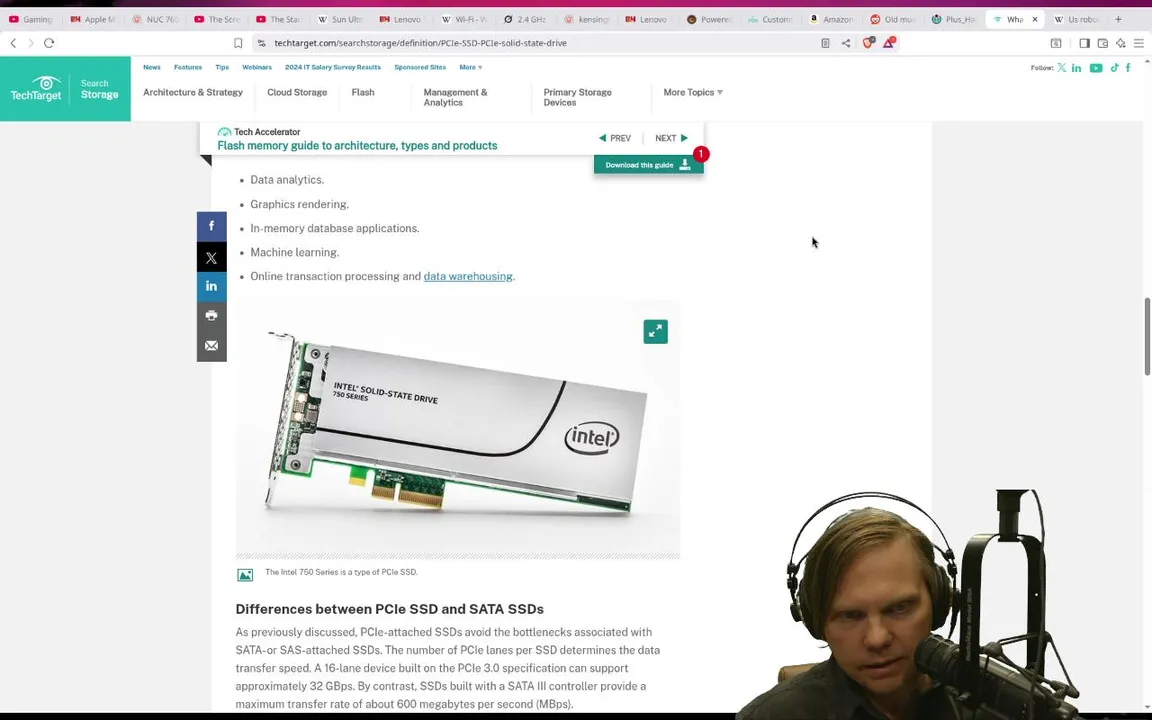This screenshot has width=1152, height=720.
Task: Bookmark this page icon
Action: pyautogui.click(x=238, y=43)
